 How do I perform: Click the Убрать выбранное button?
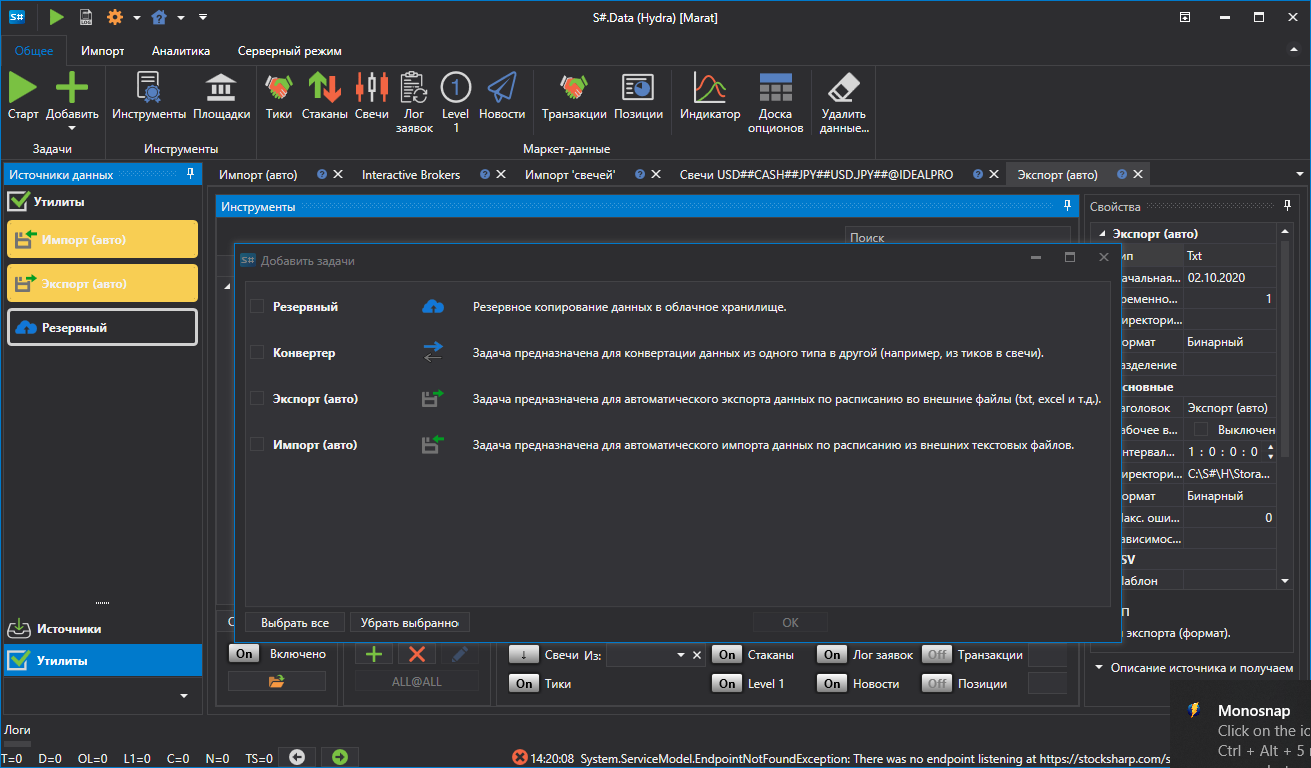tap(410, 622)
